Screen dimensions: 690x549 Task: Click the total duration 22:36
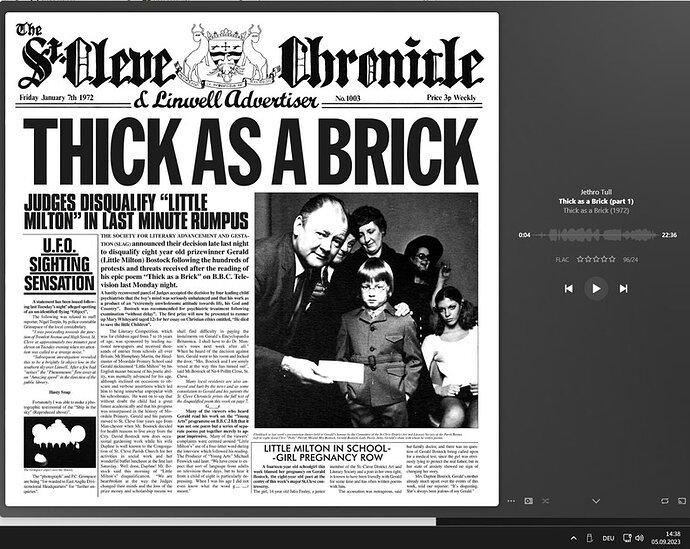669,235
